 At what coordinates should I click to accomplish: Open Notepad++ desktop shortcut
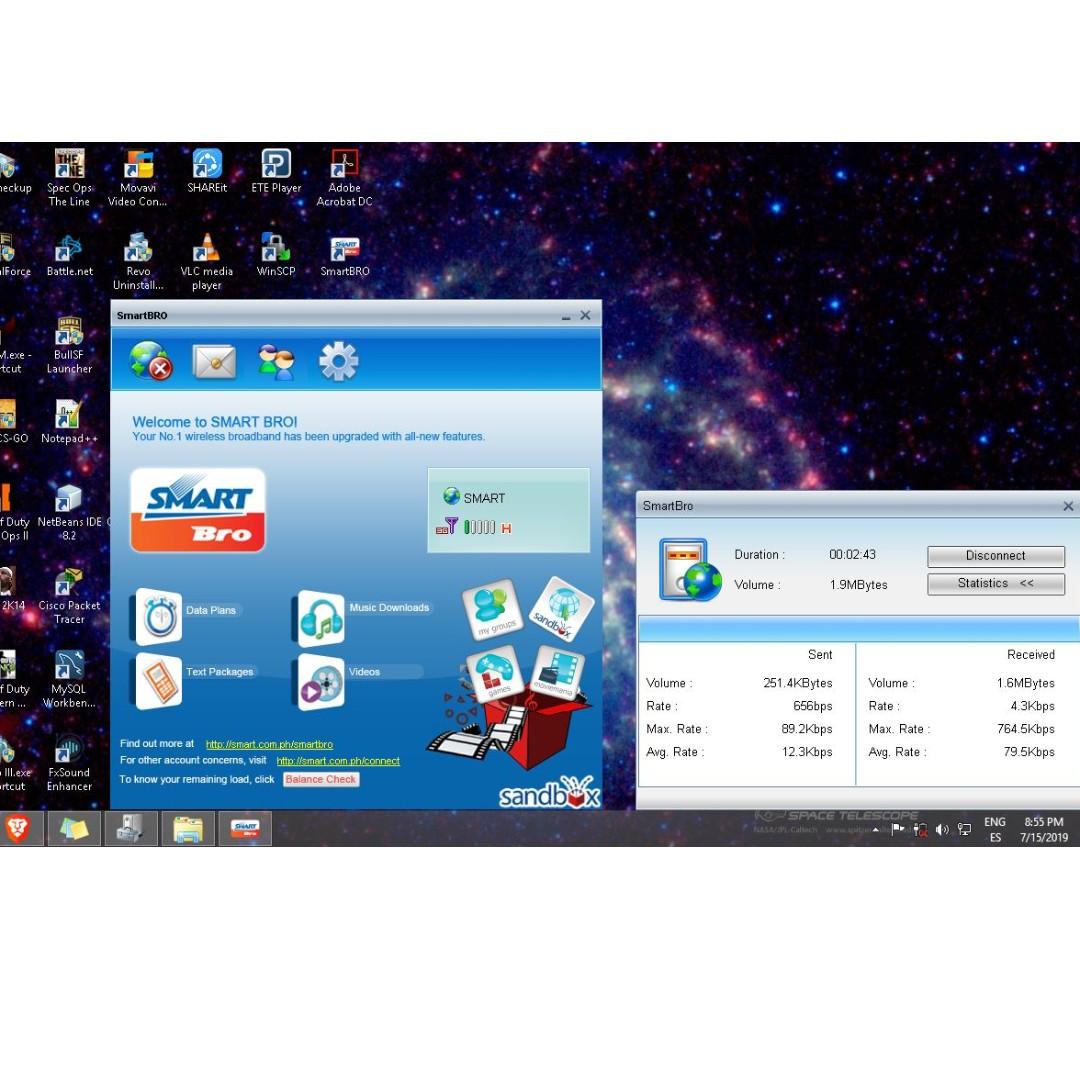coord(68,418)
